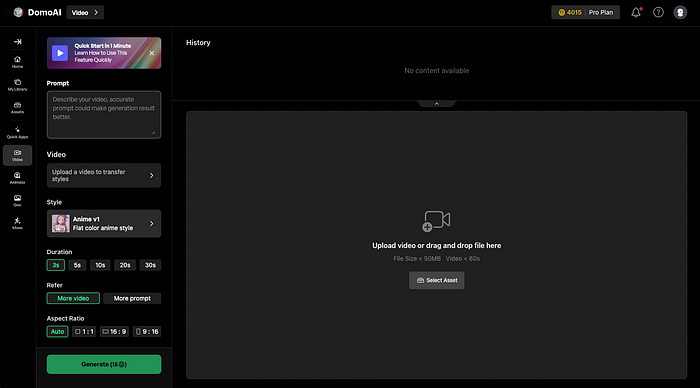Screen dimensions: 700x388
Task: Collapse the History panel chevron
Action: (x=437, y=104)
